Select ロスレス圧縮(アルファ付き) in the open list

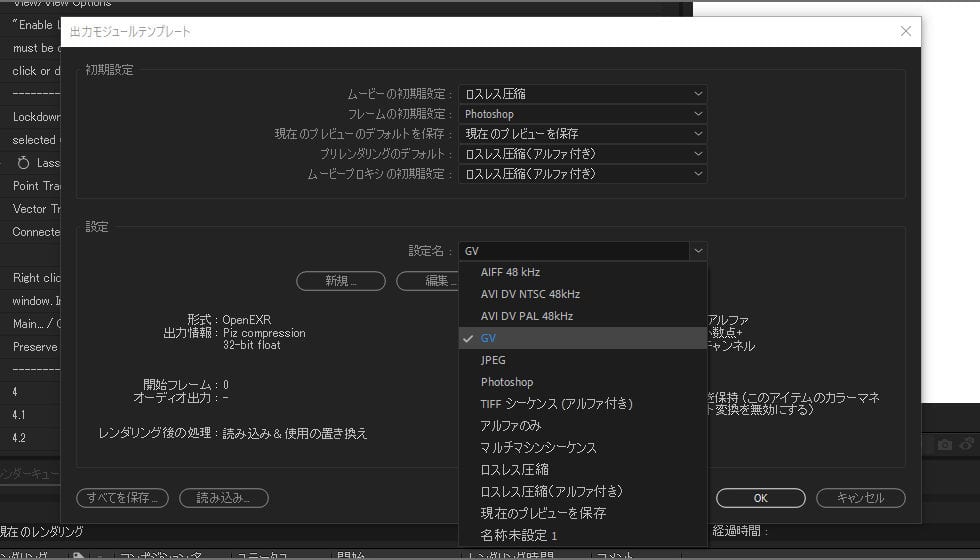pos(582,491)
